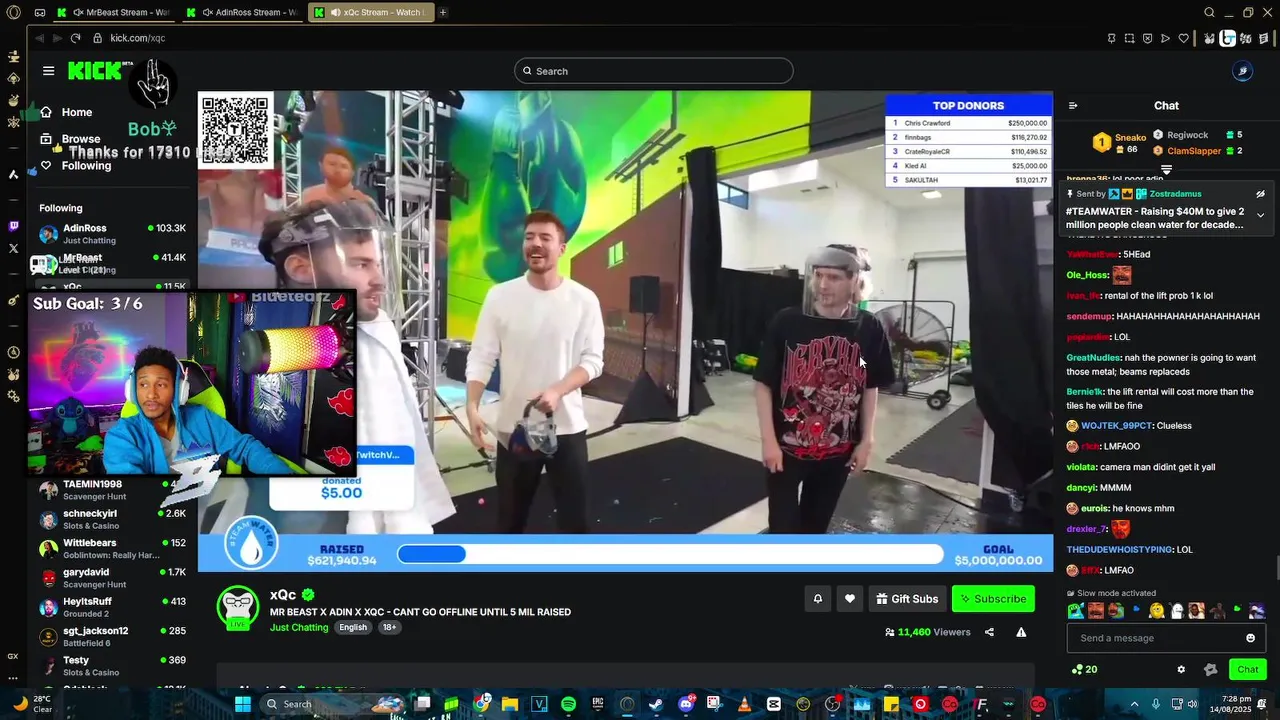The width and height of the screenshot is (1280, 720).
Task: Open AdinRoss channel in Following list
Action: coord(112,234)
